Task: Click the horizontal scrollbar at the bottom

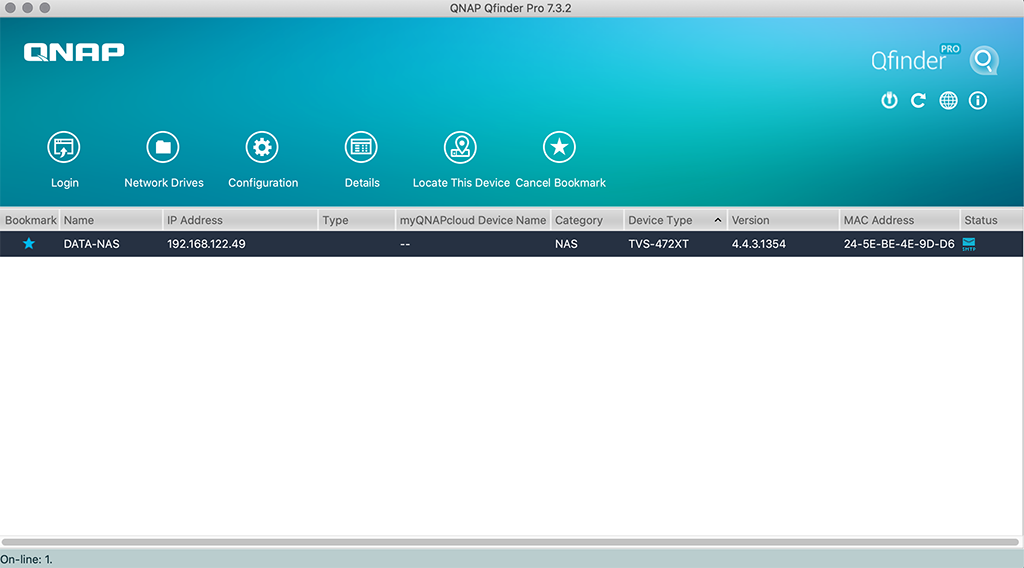Action: 510,542
